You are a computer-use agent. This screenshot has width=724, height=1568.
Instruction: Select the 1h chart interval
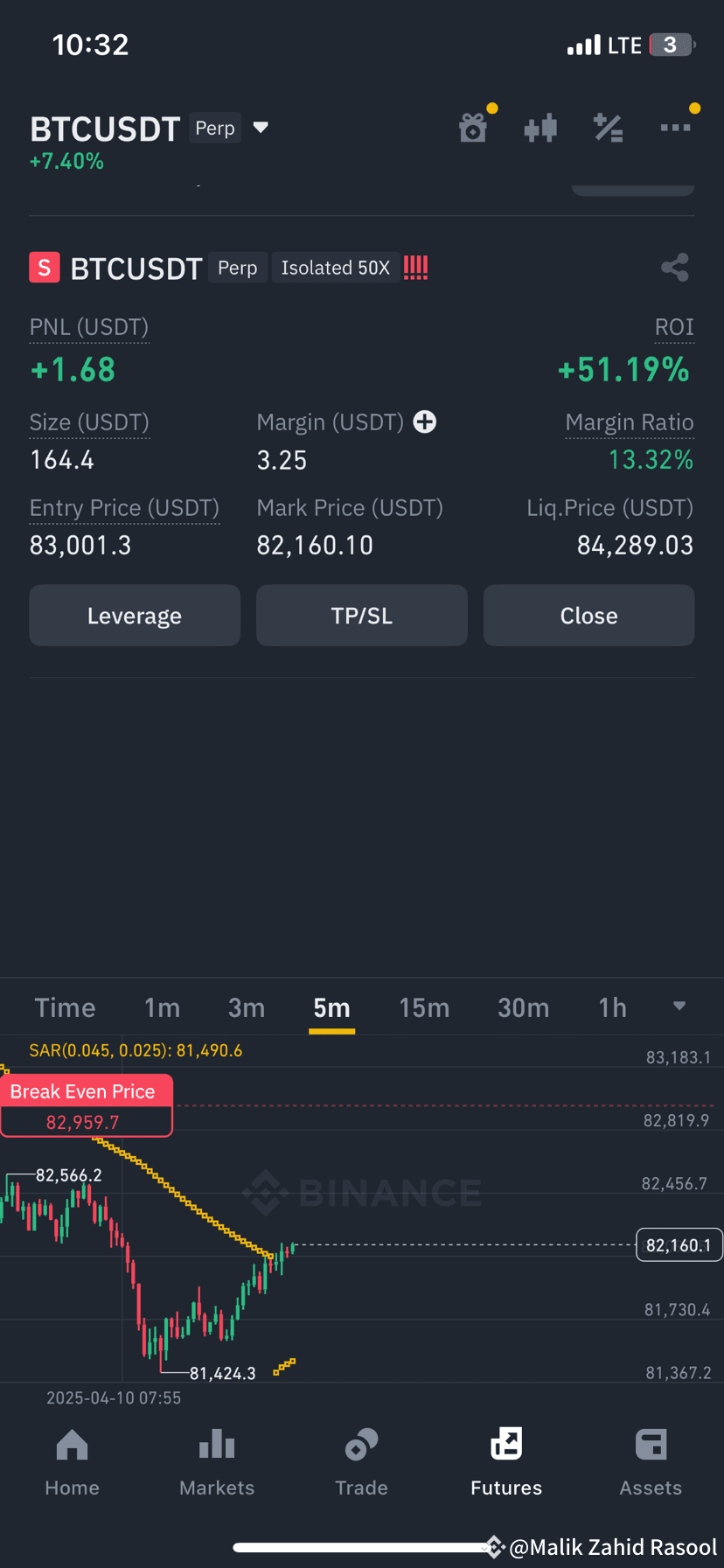[613, 1007]
